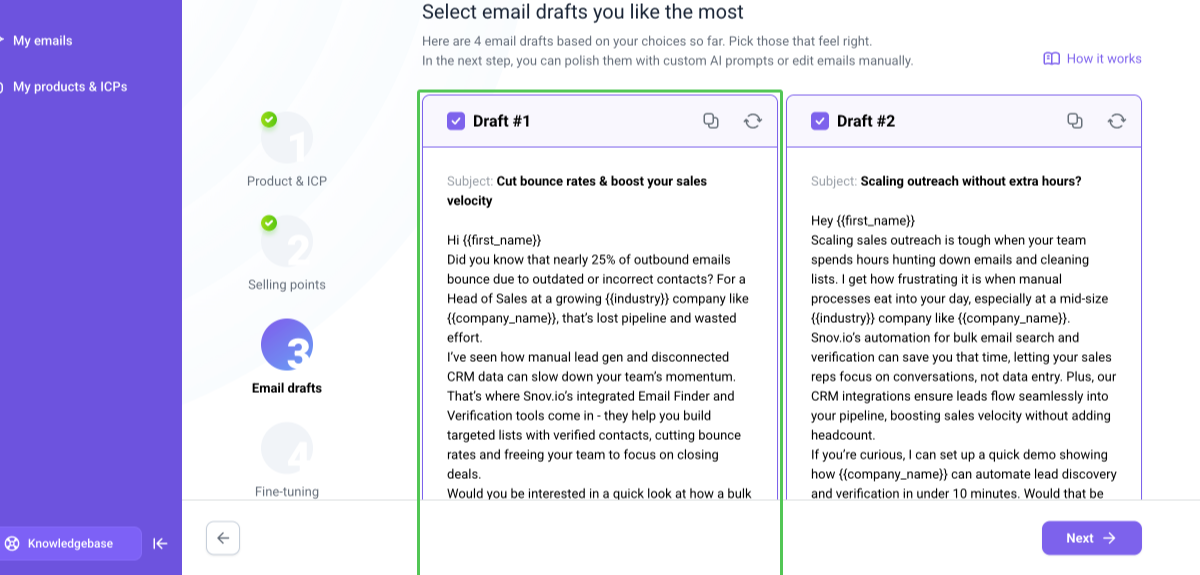The image size is (1200, 575).
Task: Copy Draft #2 using the copy icon
Action: [x=1075, y=121]
